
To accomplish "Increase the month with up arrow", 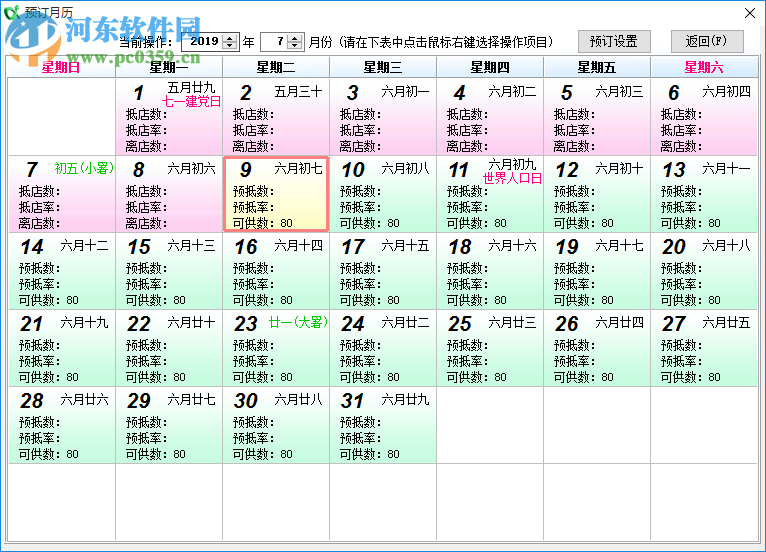I will point(294,38).
